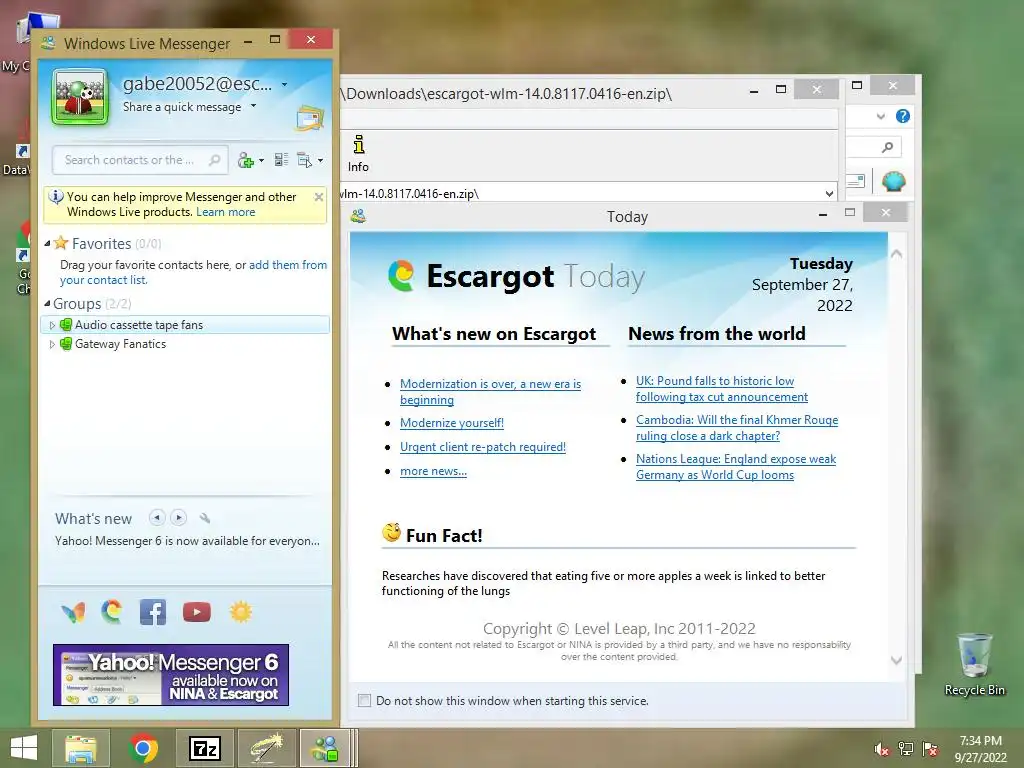This screenshot has height=768, width=1024.
Task: Open the Yahoo! Messenger 6 news text
Action: click(187, 541)
